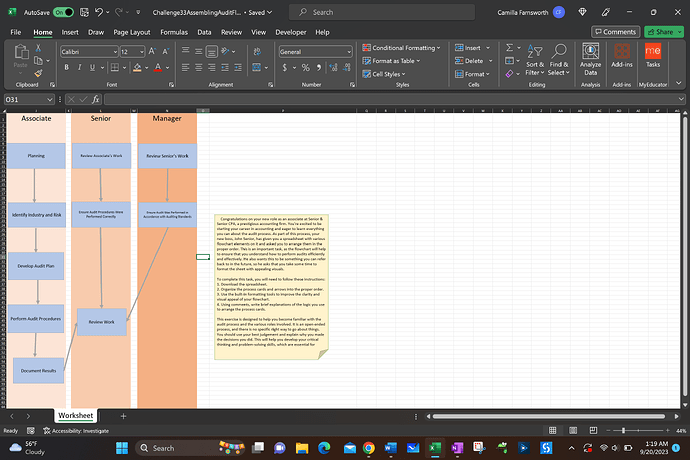Viewport: 690px width, 460px height.
Task: Click the Merge & Center icon
Action: coord(257,67)
